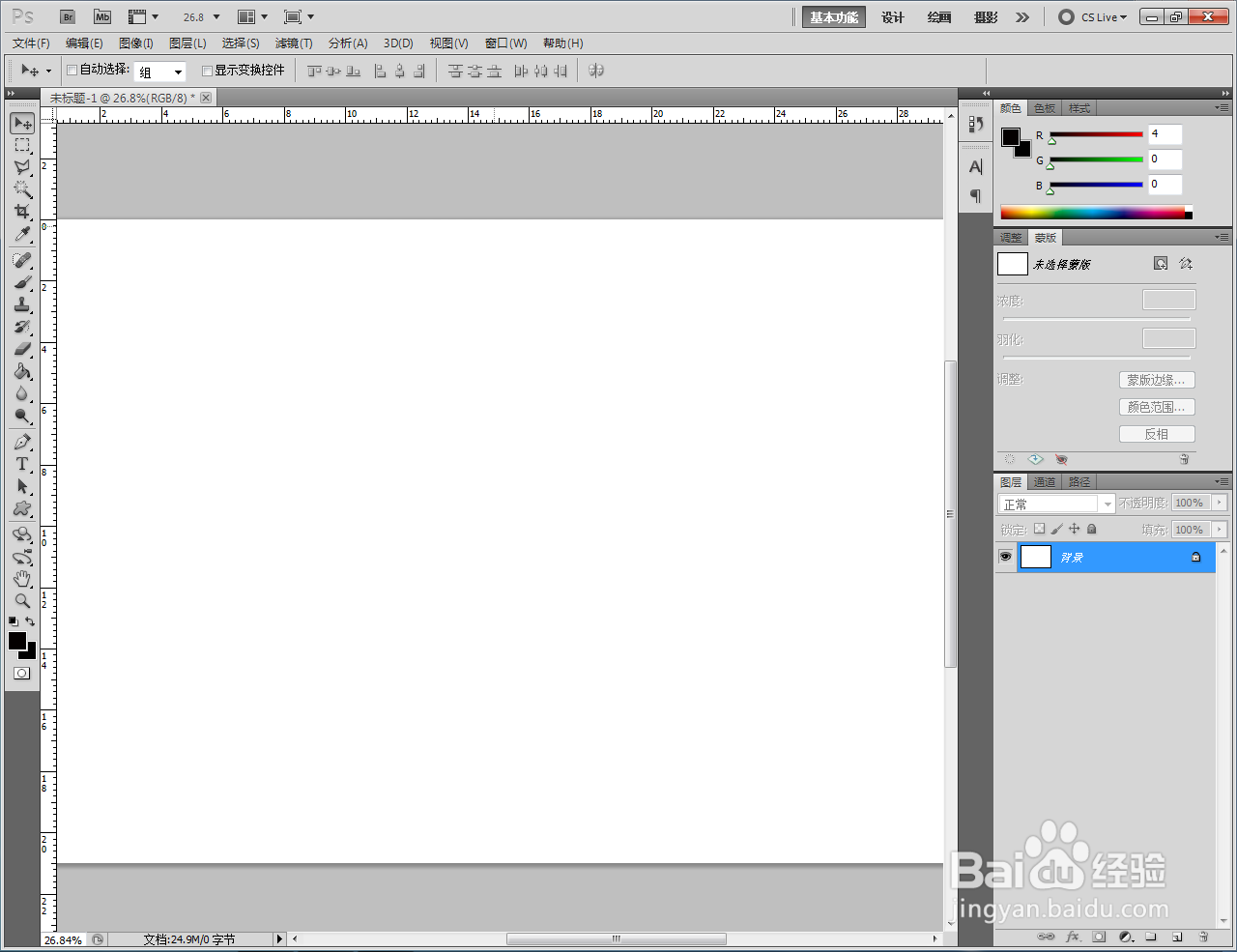Open the Character panel icon
This screenshot has height=952, width=1237.
coord(976,166)
